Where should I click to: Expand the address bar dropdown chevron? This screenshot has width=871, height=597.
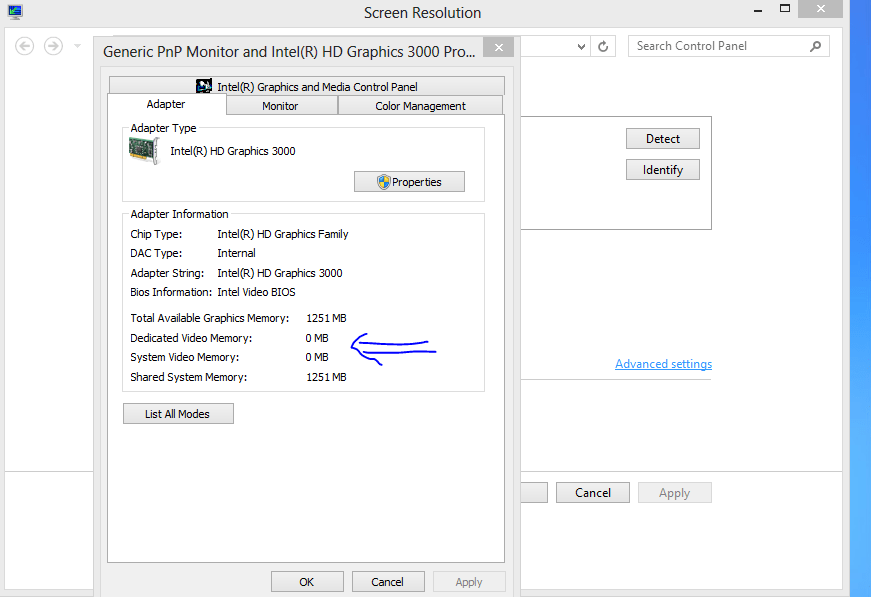pos(581,47)
